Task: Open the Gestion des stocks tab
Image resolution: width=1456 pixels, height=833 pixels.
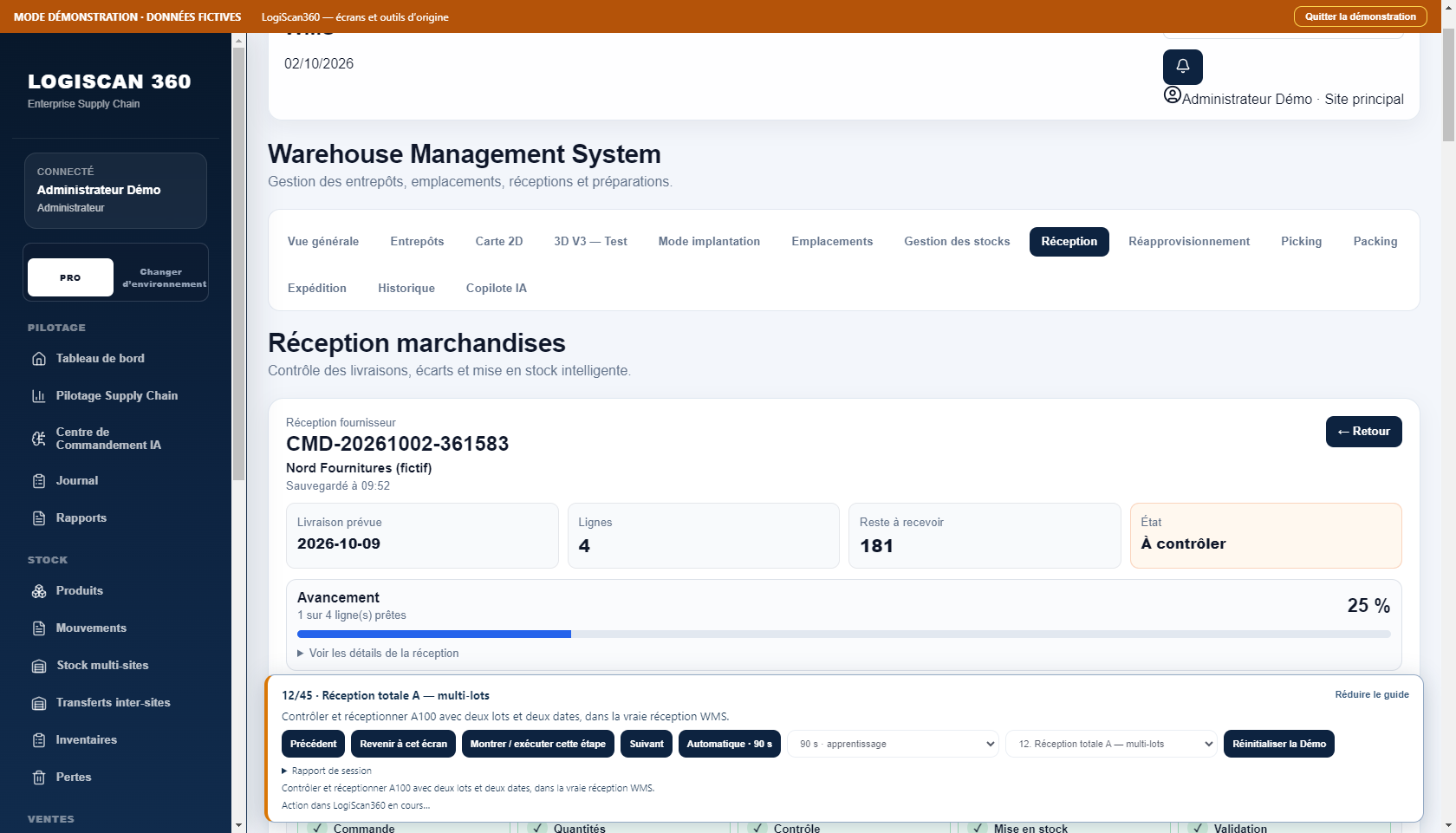Action: pyautogui.click(x=957, y=242)
